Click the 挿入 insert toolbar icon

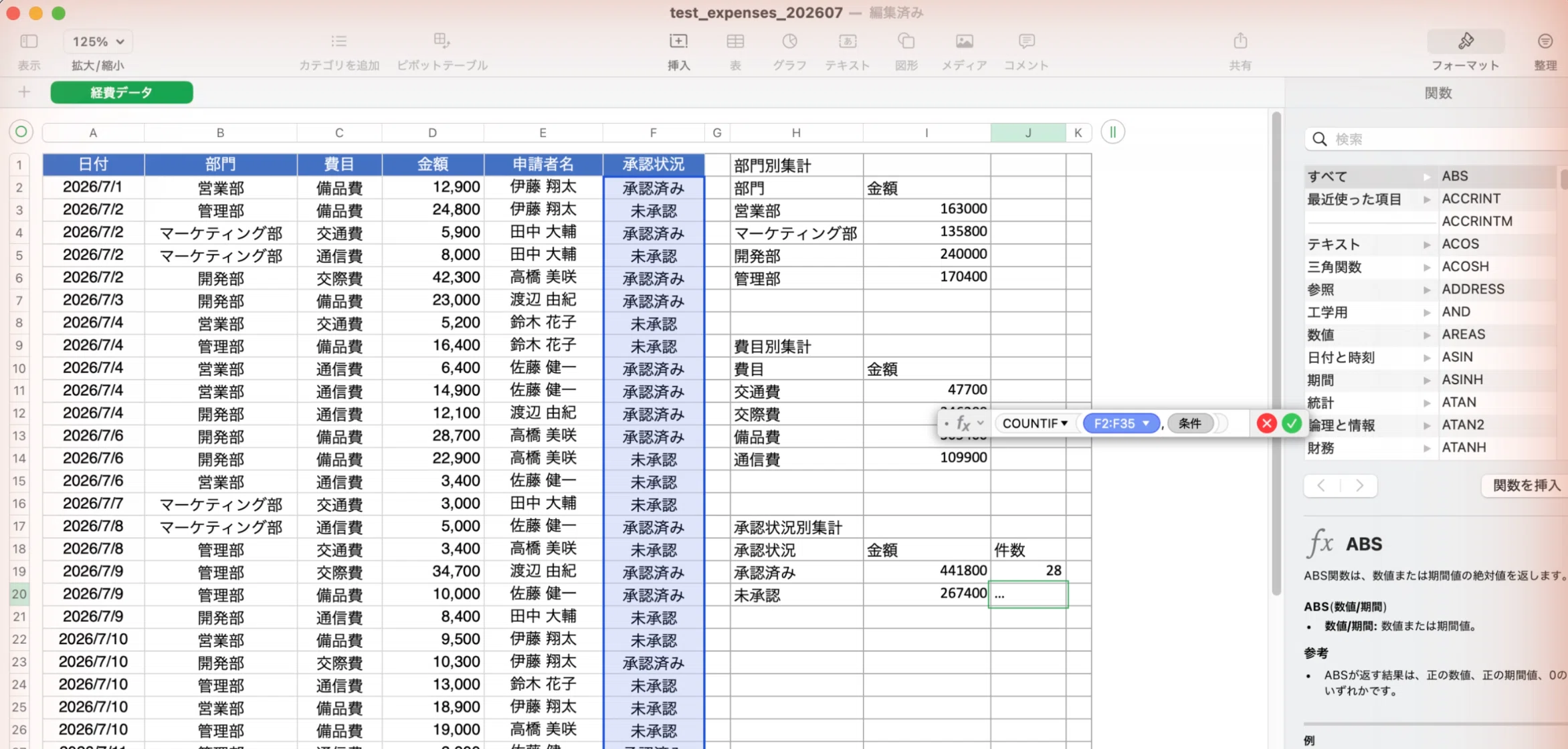point(678,41)
